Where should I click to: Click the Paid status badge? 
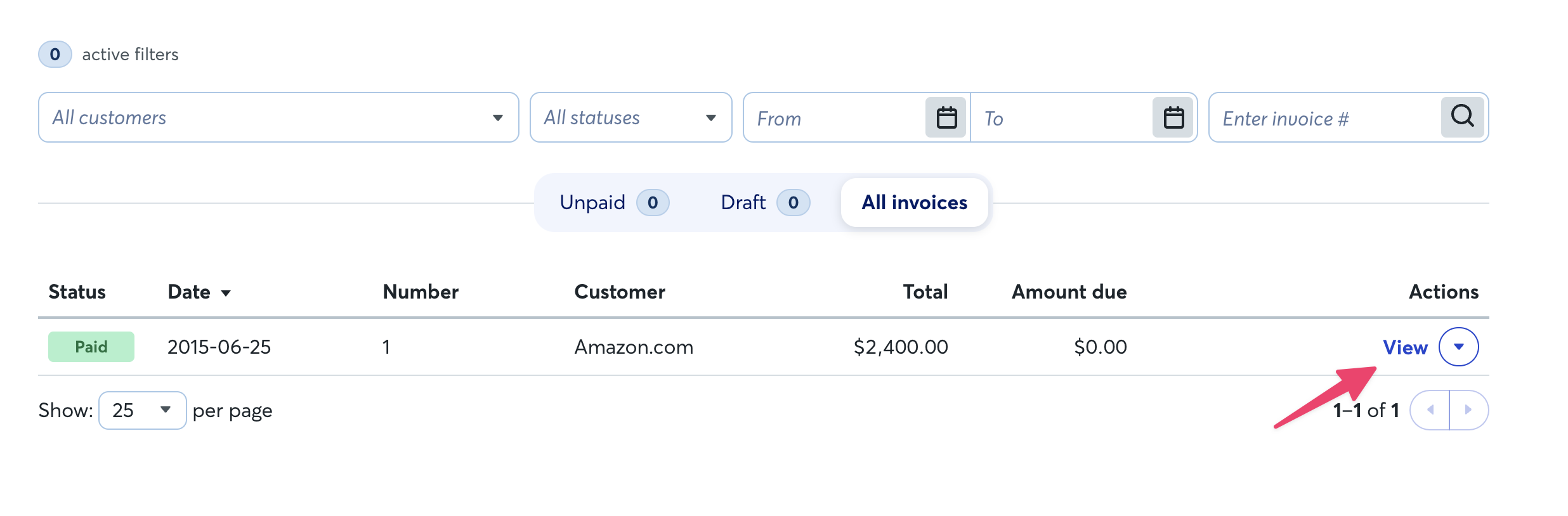(x=91, y=347)
